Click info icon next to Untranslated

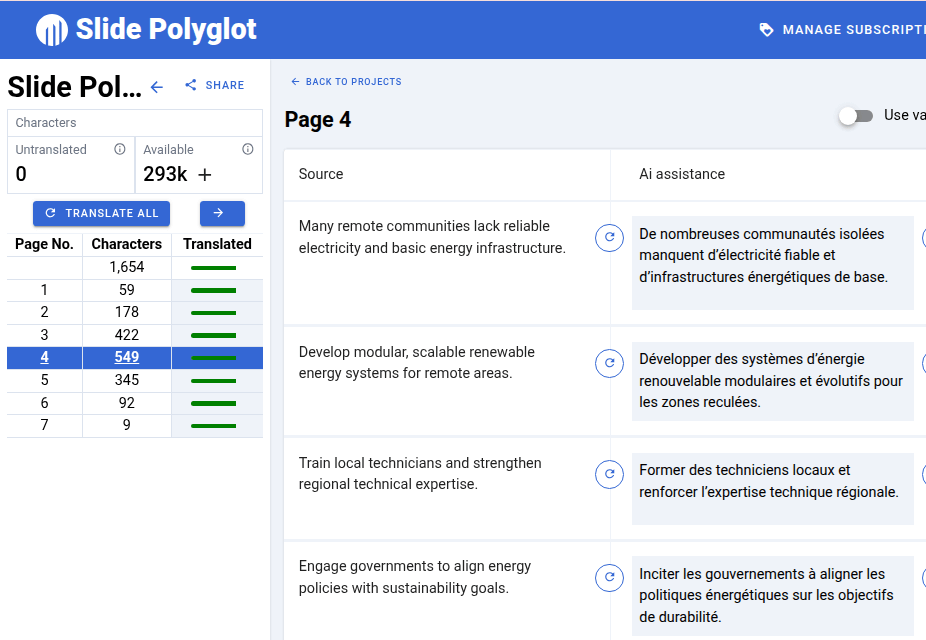point(120,150)
